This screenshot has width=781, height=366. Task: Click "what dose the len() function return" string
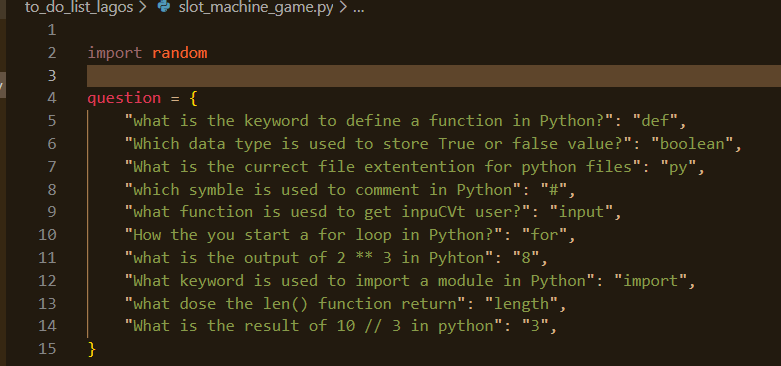click(x=295, y=304)
